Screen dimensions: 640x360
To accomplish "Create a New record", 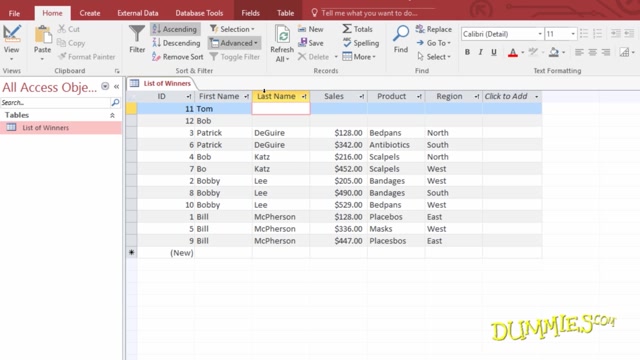I will 311,29.
